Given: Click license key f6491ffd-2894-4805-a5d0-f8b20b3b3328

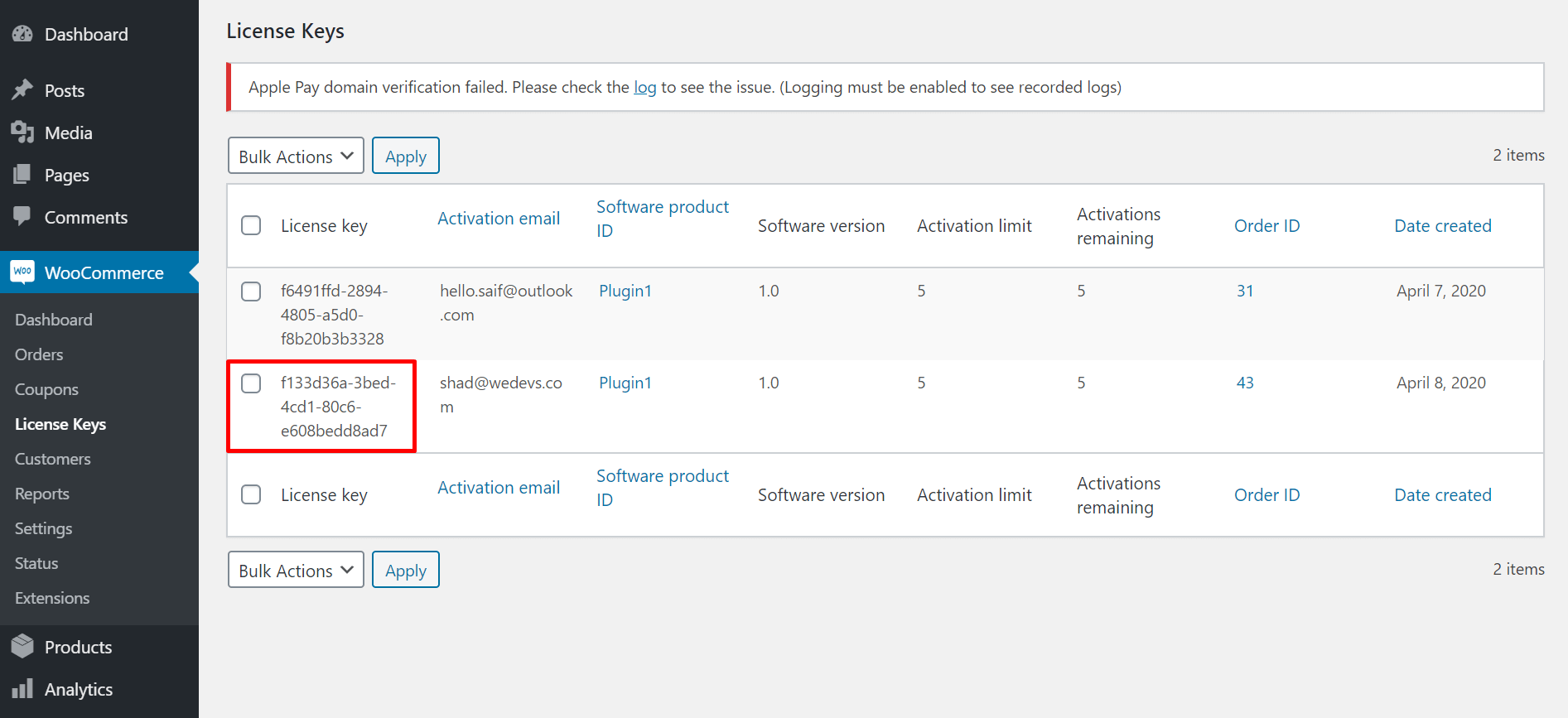Looking at the screenshot, I should click(335, 315).
